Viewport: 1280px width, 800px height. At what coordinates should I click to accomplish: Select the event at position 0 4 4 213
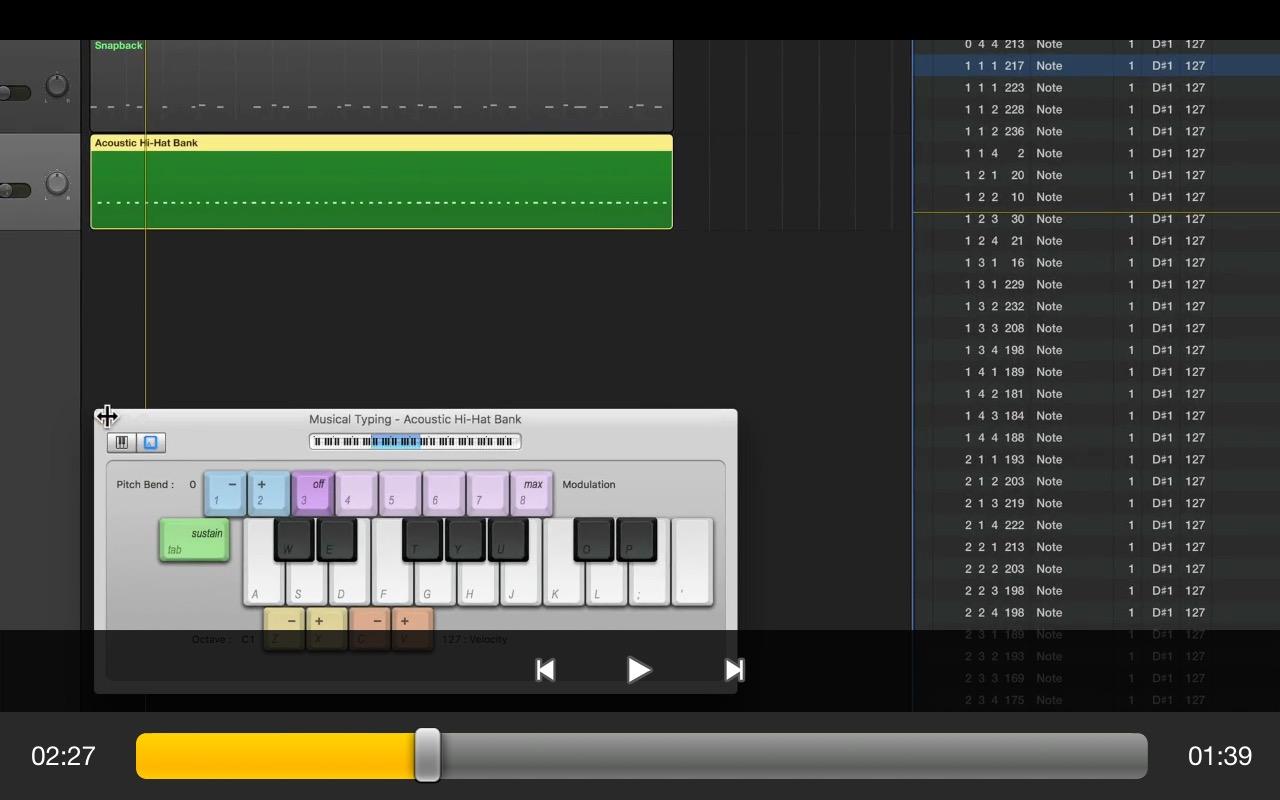point(1096,44)
